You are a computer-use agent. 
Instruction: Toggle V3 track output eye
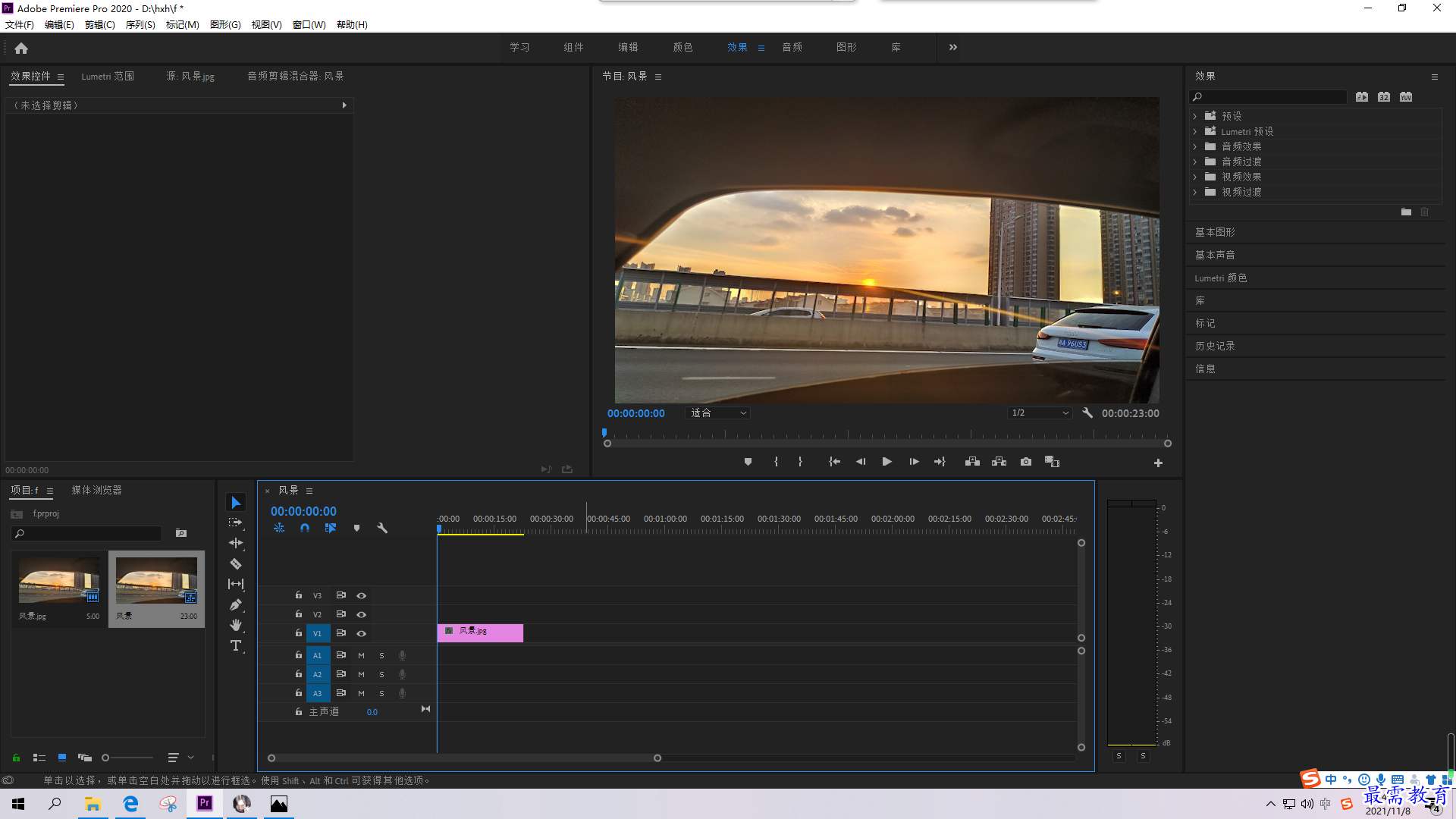pos(362,596)
